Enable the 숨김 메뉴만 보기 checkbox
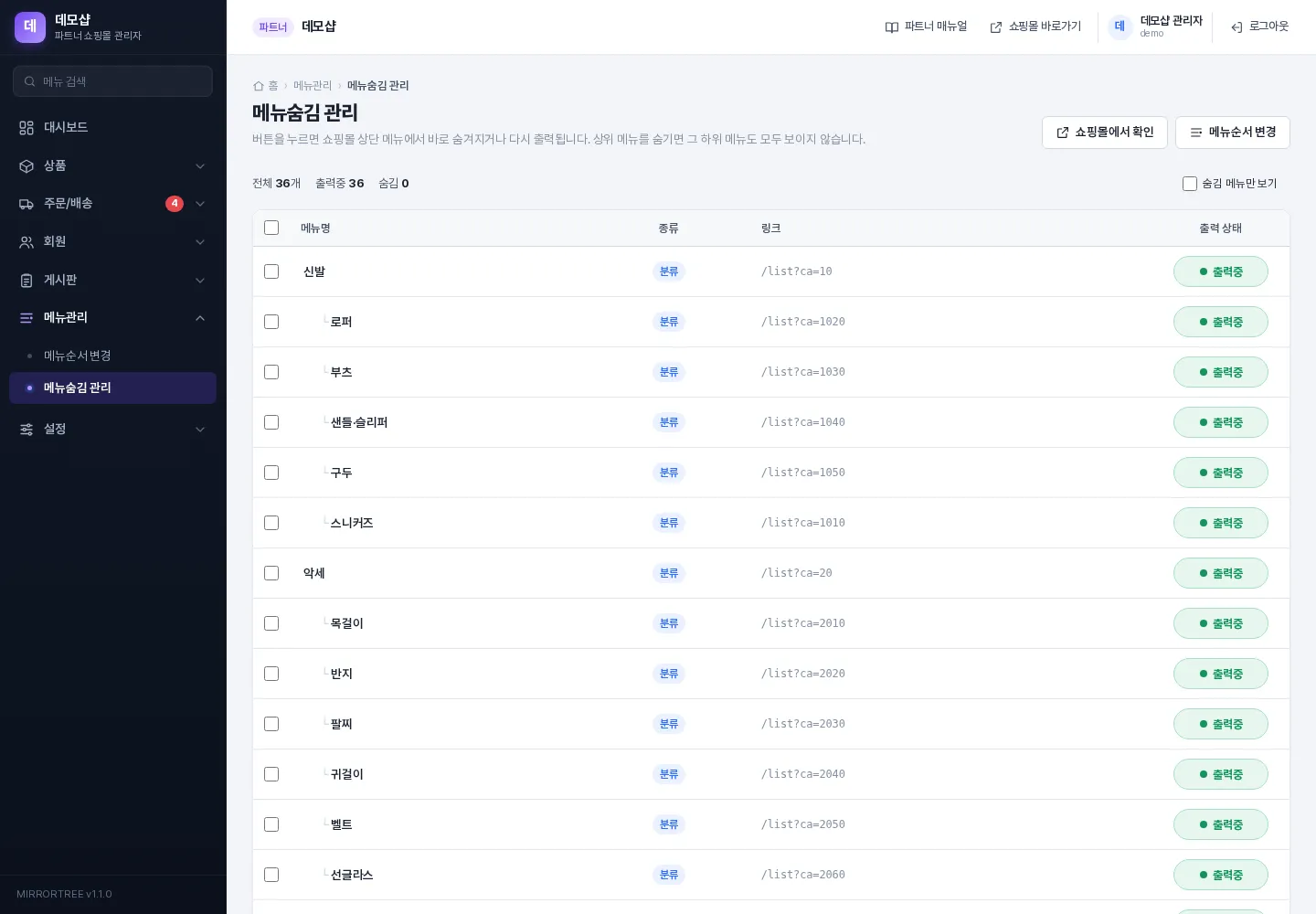 pos(1190,184)
